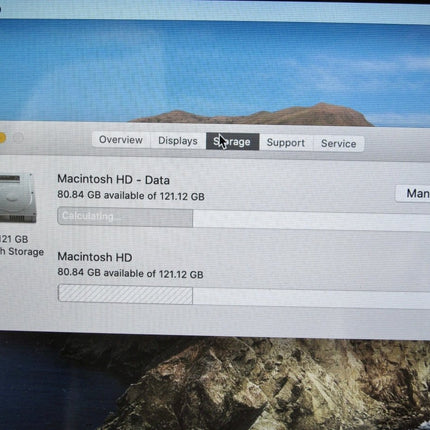
Task: Click the "Macintosh HD" volume name in second row
Action: [x=95, y=257]
